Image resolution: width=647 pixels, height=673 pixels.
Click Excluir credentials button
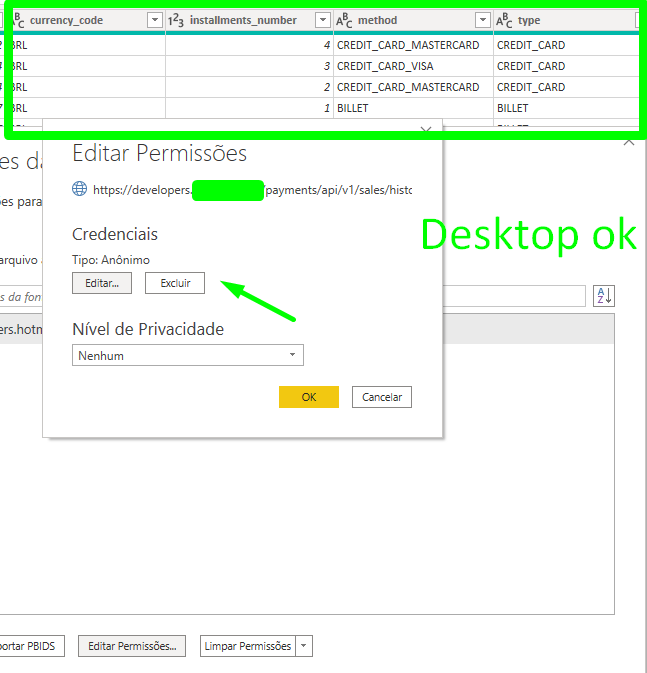pos(175,283)
